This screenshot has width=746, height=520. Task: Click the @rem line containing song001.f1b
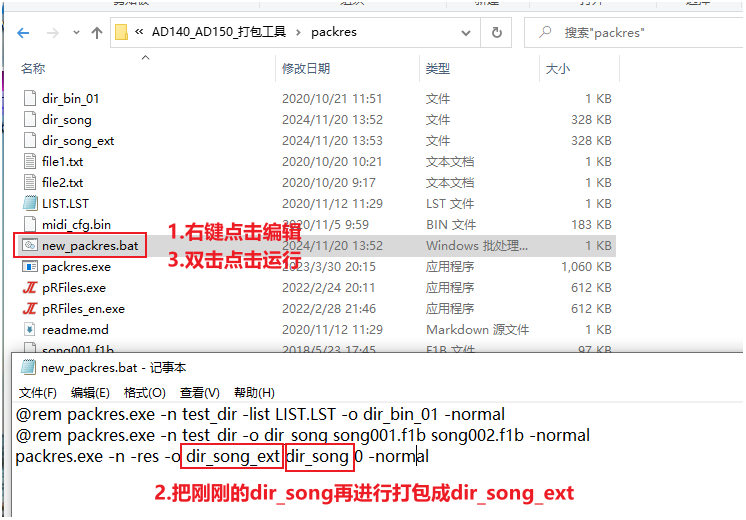(303, 435)
